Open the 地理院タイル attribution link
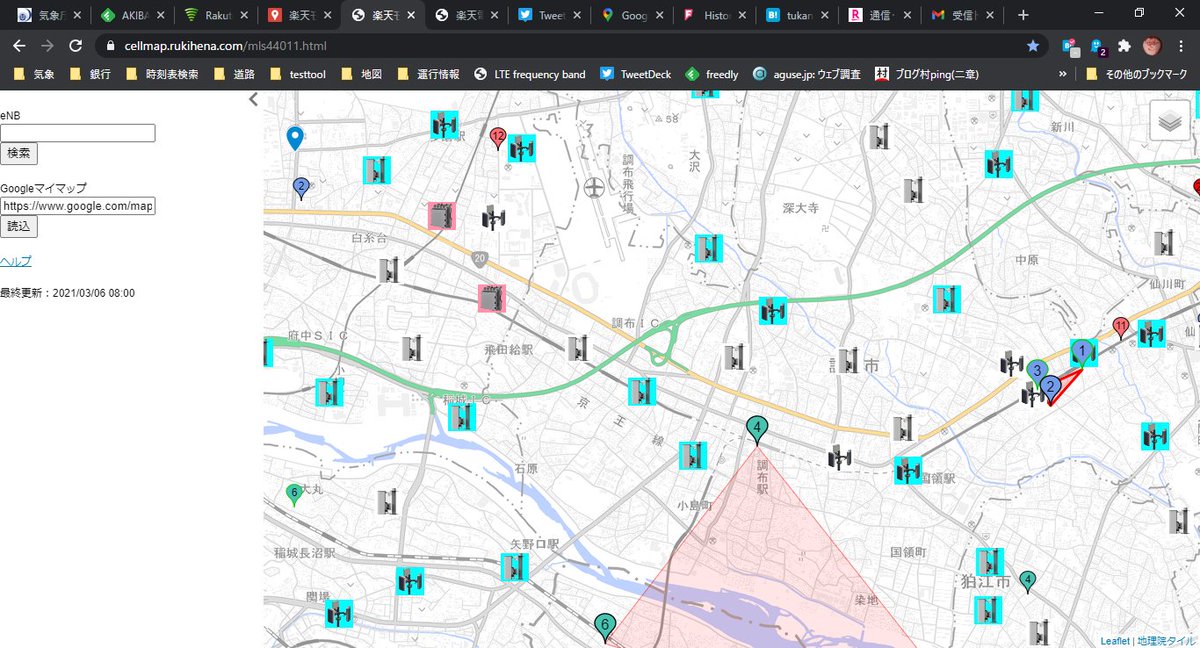The width and height of the screenshot is (1200, 648). point(1166,641)
